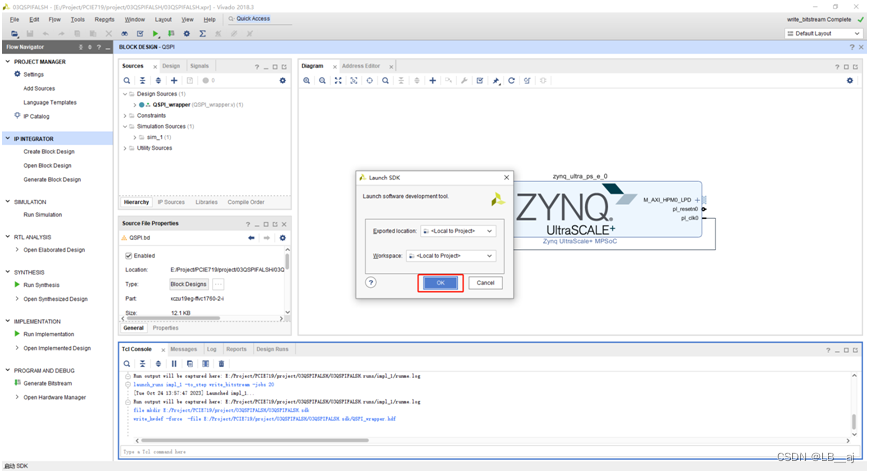Collapse the SYNTHESIS section

7,272
